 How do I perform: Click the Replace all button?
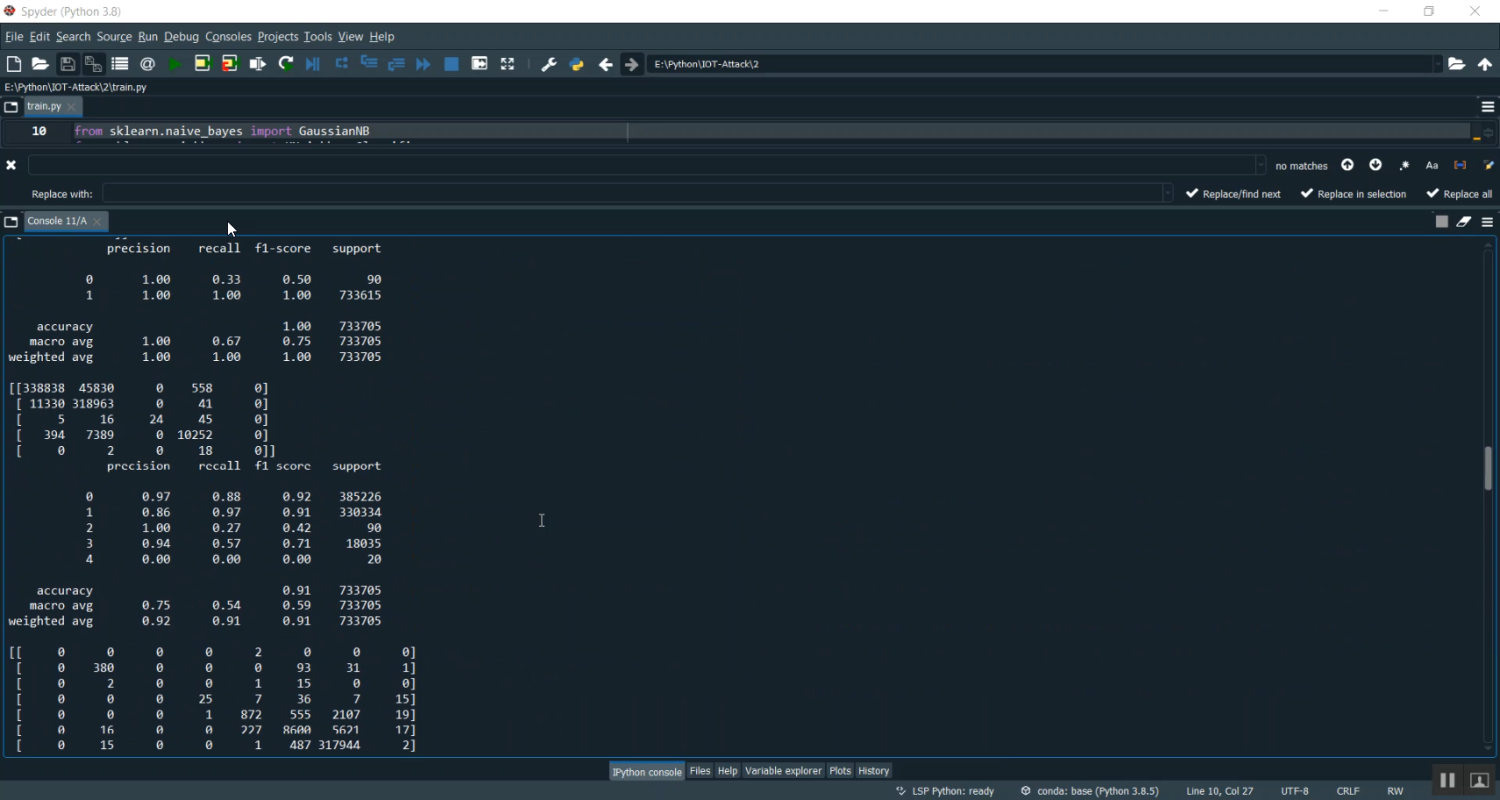[x=1459, y=194]
